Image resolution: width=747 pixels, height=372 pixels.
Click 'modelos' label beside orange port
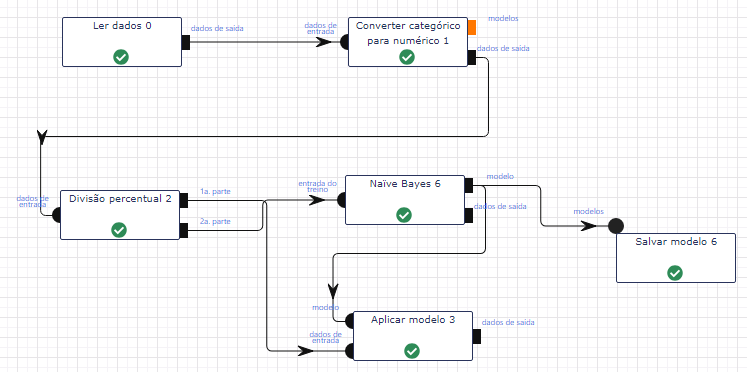(503, 18)
